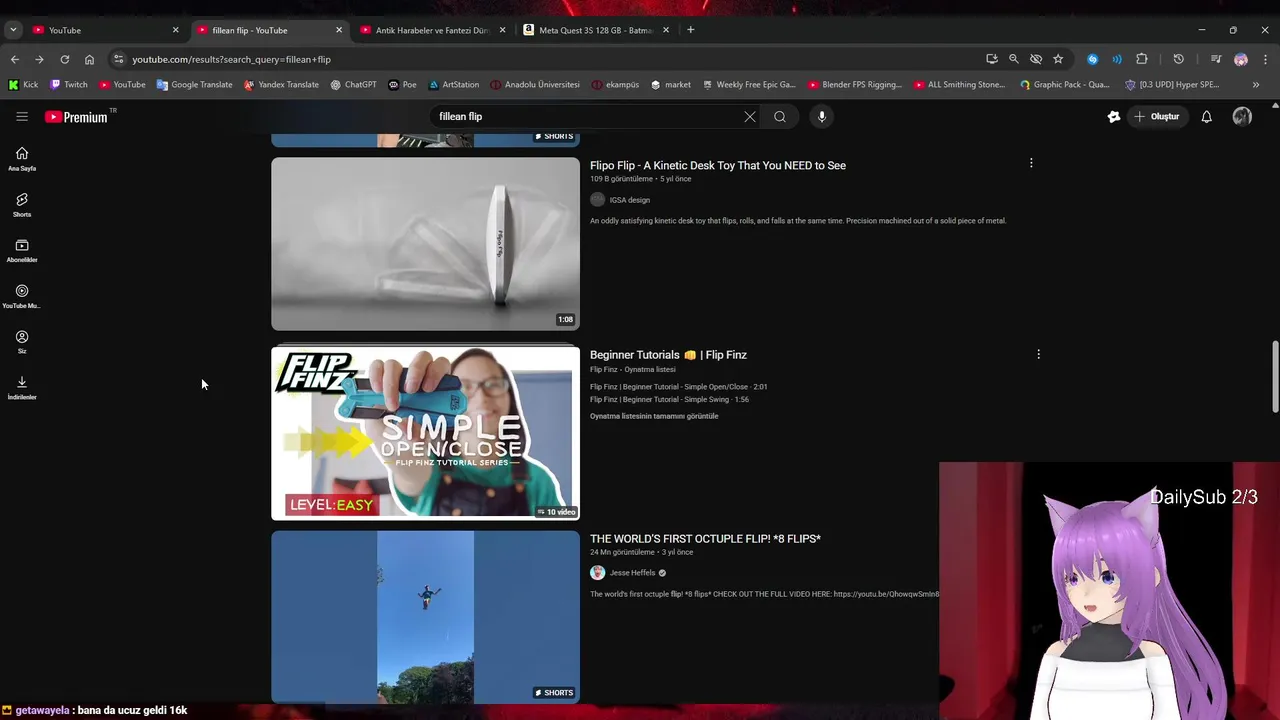The height and width of the screenshot is (720, 1280).
Task: Open Shorts in the sidebar
Action: click(x=22, y=205)
